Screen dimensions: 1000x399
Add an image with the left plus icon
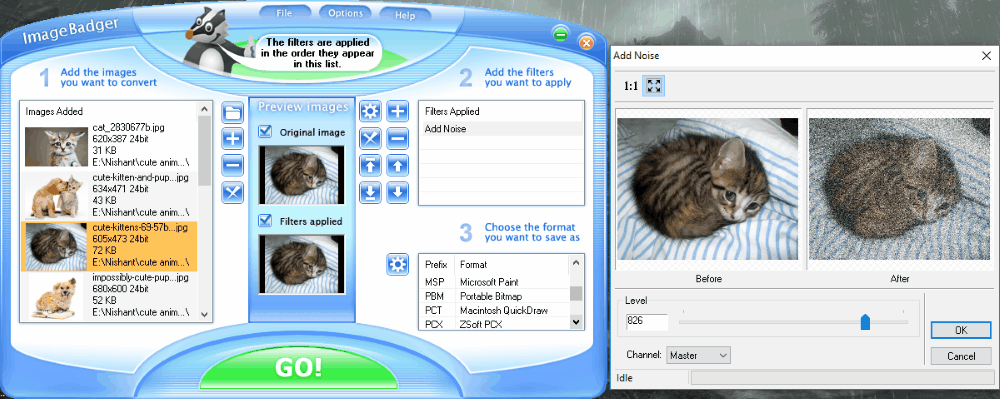(233, 138)
